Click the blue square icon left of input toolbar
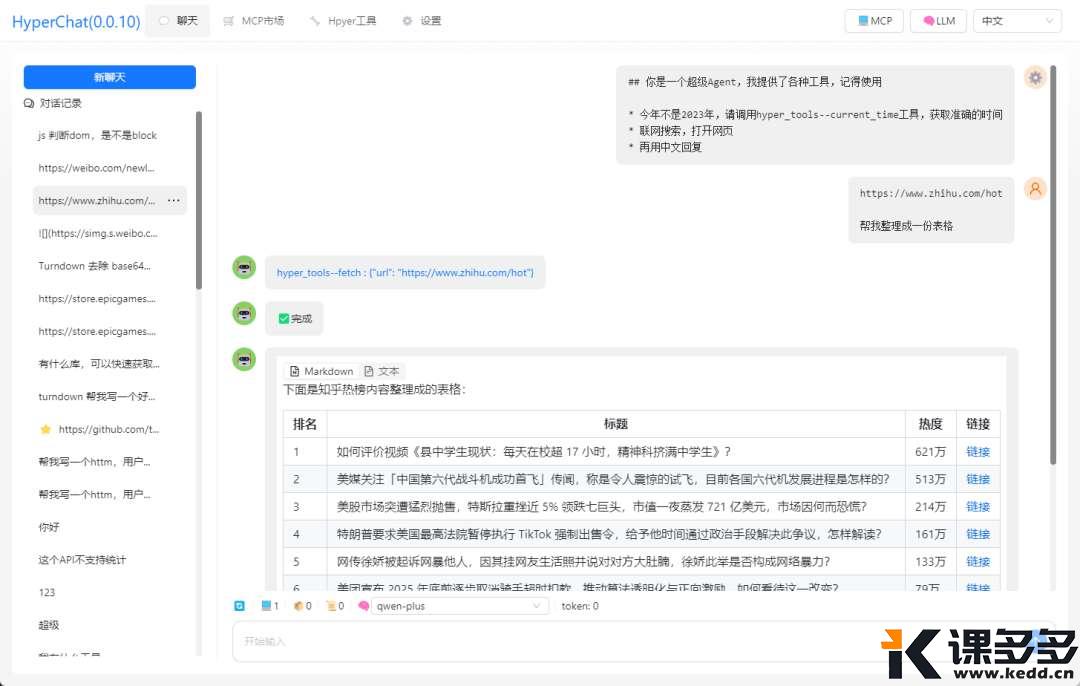This screenshot has height=686, width=1080. tap(239, 606)
